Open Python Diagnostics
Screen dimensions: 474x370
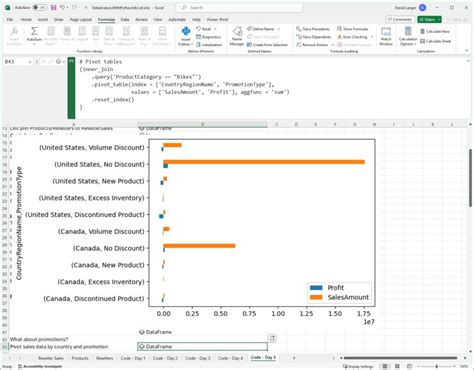pos(208,37)
